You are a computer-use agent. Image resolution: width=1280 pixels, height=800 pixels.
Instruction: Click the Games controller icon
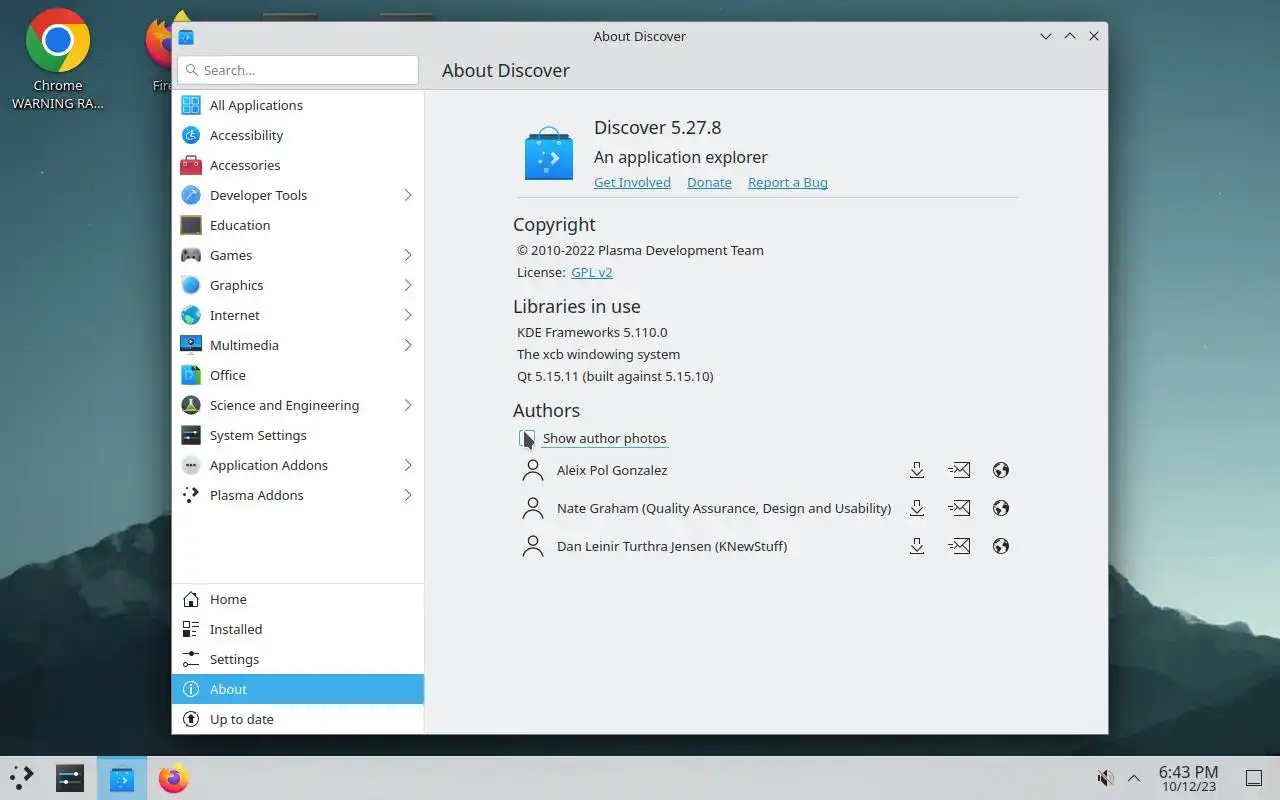click(x=191, y=255)
